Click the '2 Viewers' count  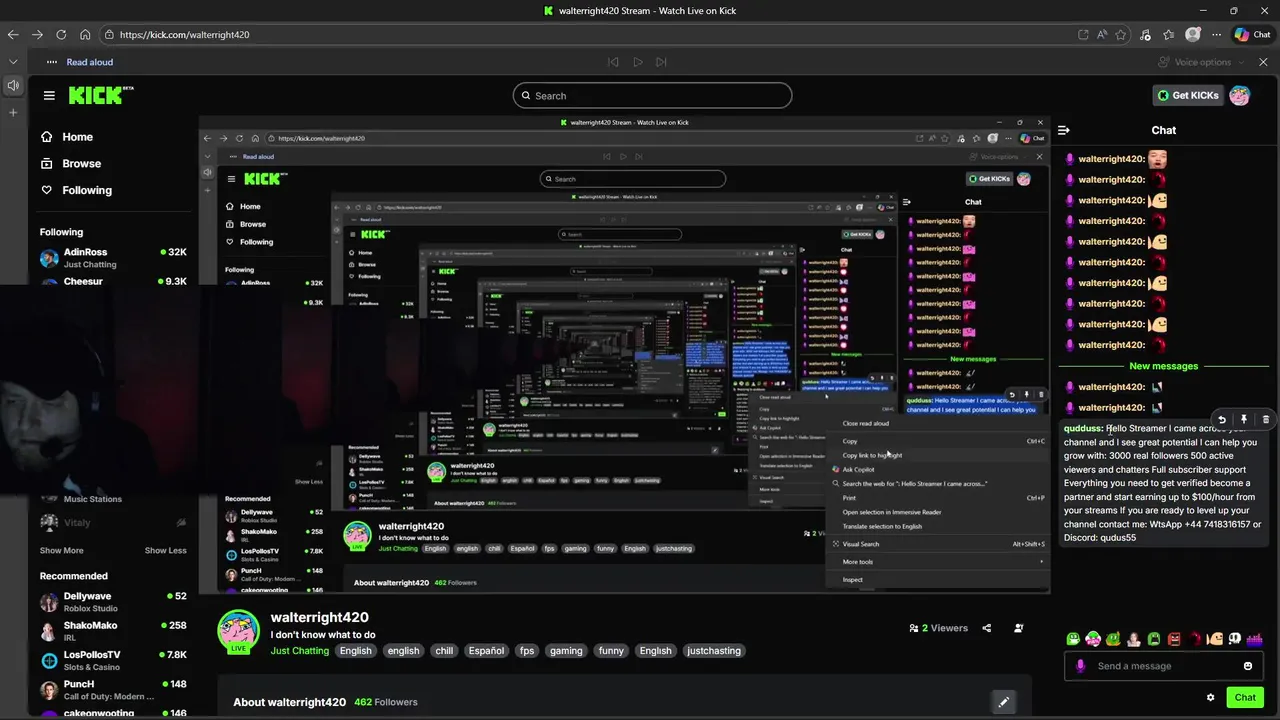939,628
